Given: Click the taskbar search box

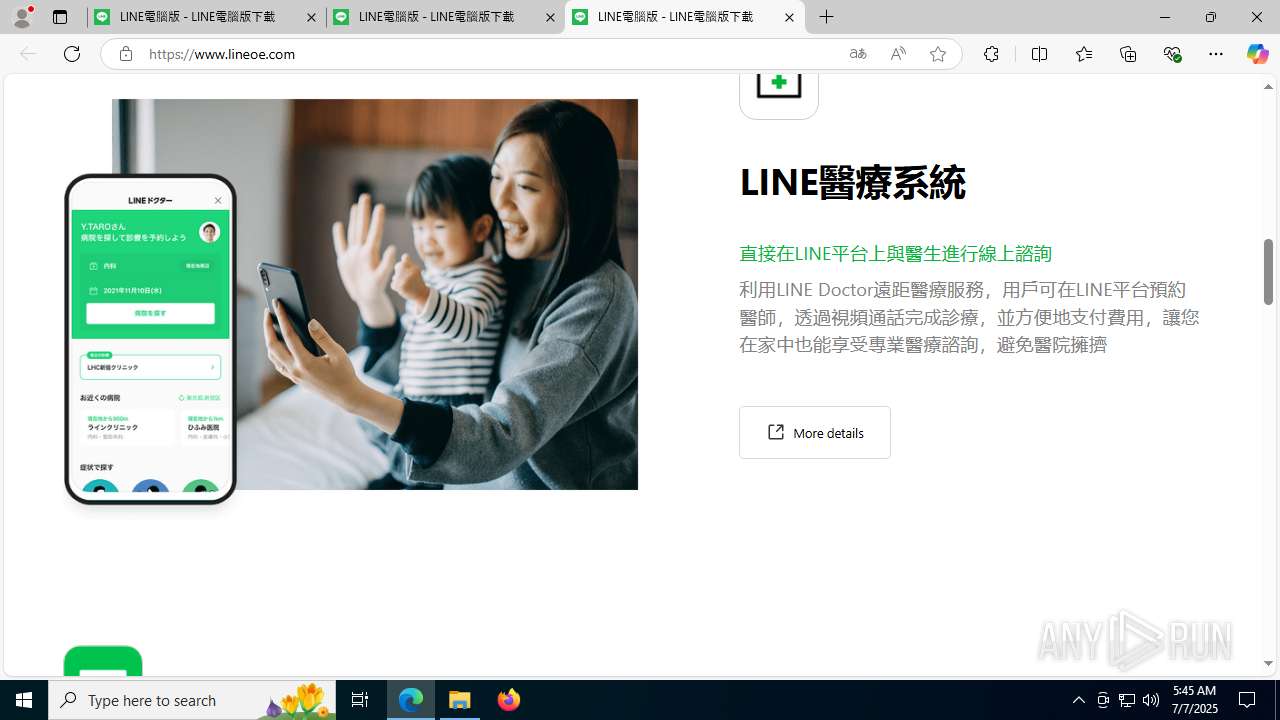Looking at the screenshot, I should tap(193, 700).
